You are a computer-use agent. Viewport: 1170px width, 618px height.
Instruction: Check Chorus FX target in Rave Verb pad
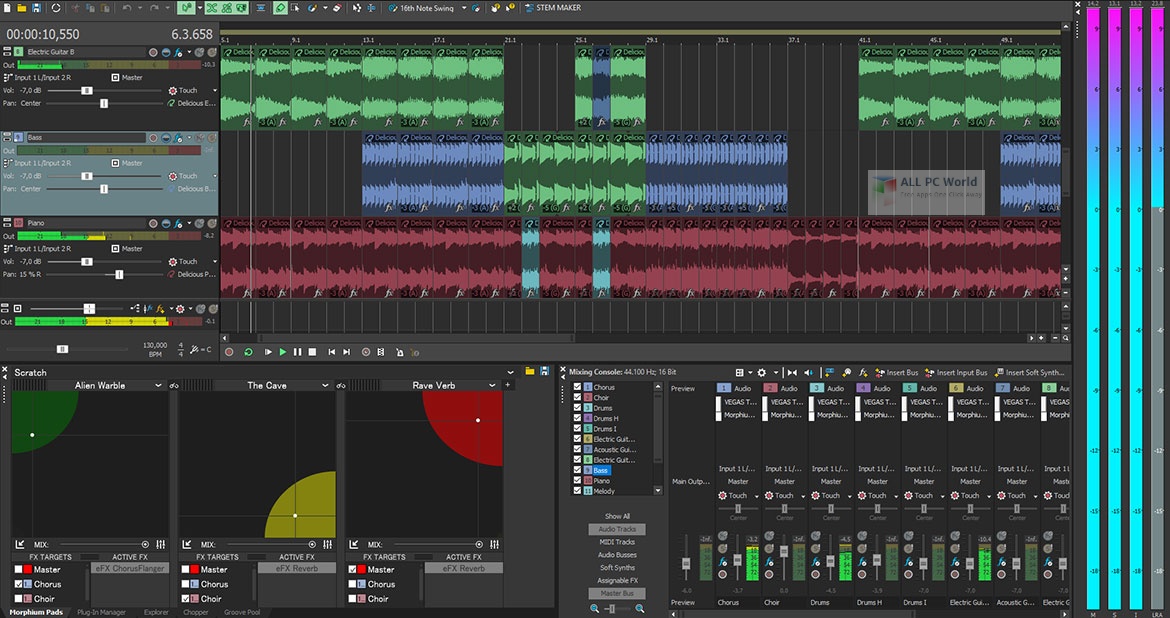click(x=353, y=584)
